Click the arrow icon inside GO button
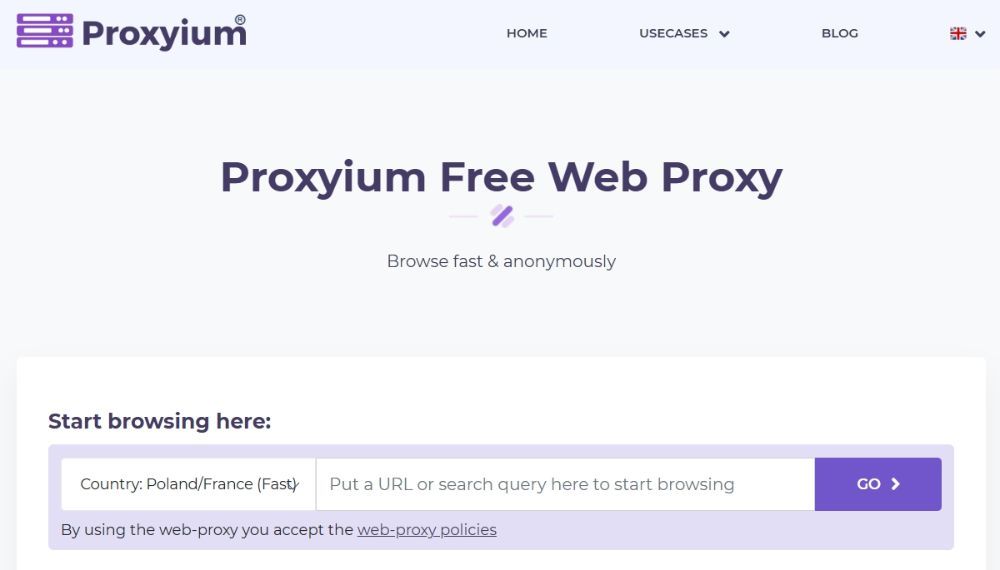 pyautogui.click(x=895, y=484)
